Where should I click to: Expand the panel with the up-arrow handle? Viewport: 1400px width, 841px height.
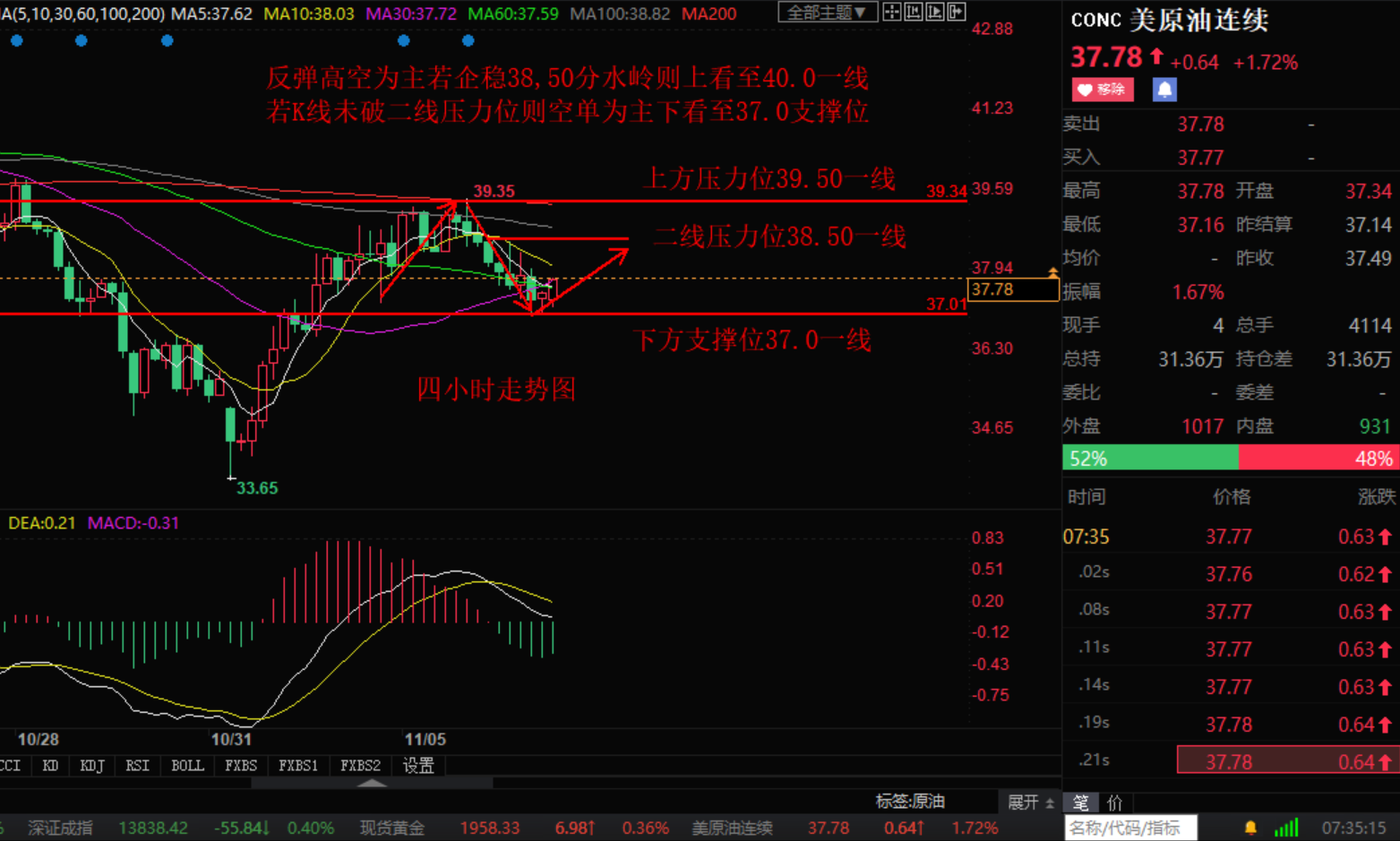(372, 783)
